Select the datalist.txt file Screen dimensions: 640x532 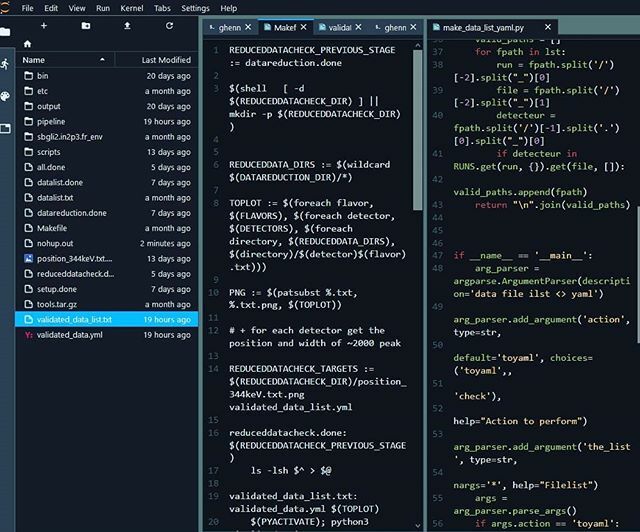[x=107, y=198]
